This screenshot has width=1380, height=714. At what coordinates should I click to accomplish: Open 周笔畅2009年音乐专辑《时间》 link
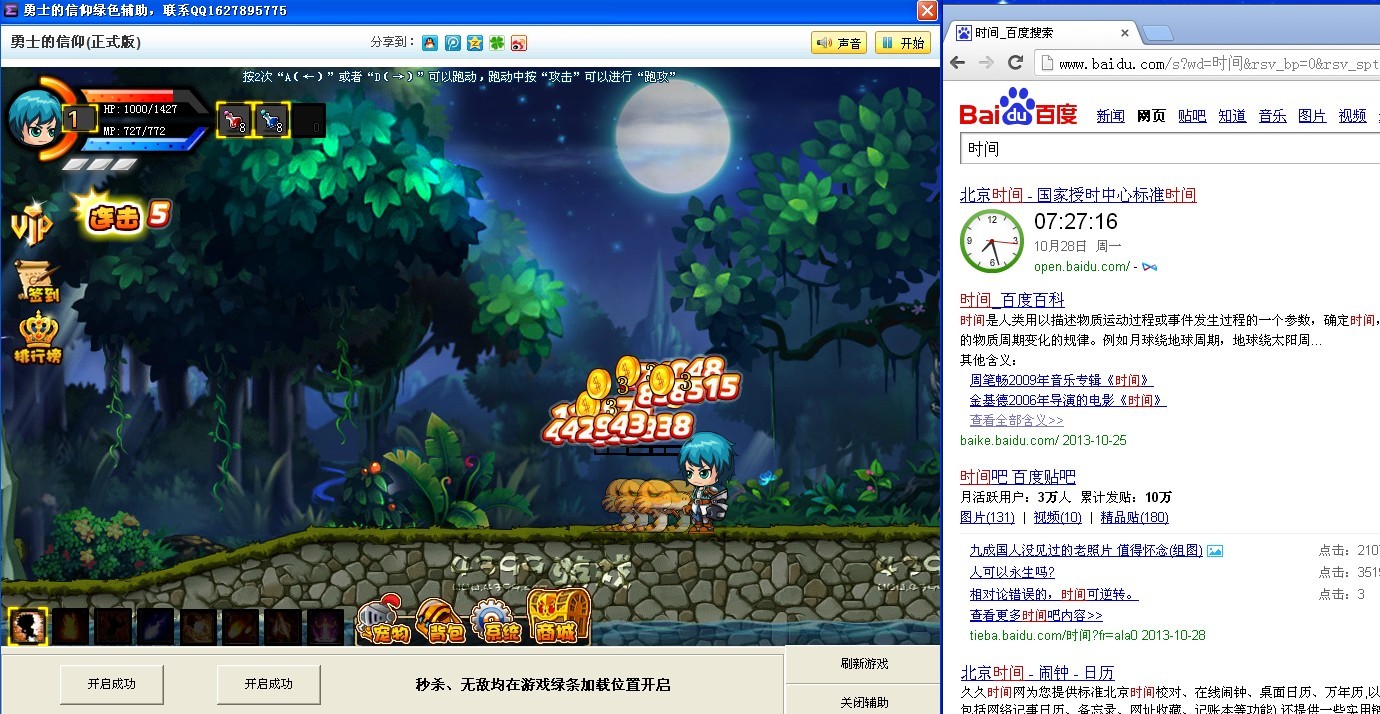pyautogui.click(x=1061, y=380)
